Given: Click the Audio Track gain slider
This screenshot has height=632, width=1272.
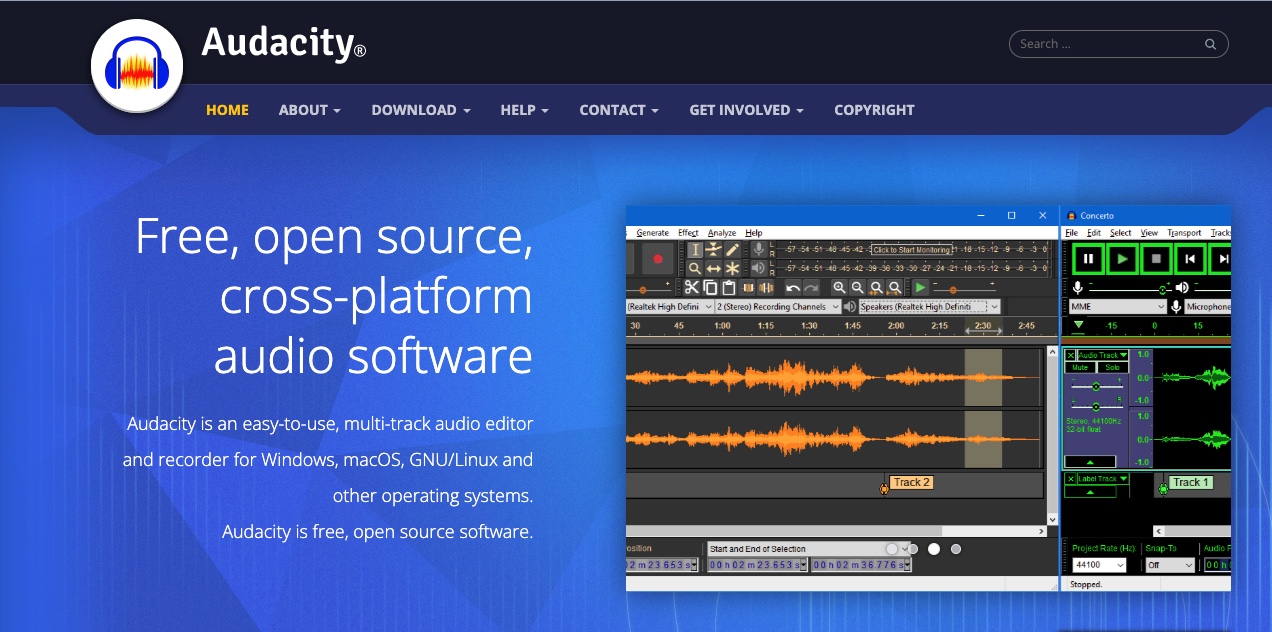Looking at the screenshot, I should (1097, 386).
